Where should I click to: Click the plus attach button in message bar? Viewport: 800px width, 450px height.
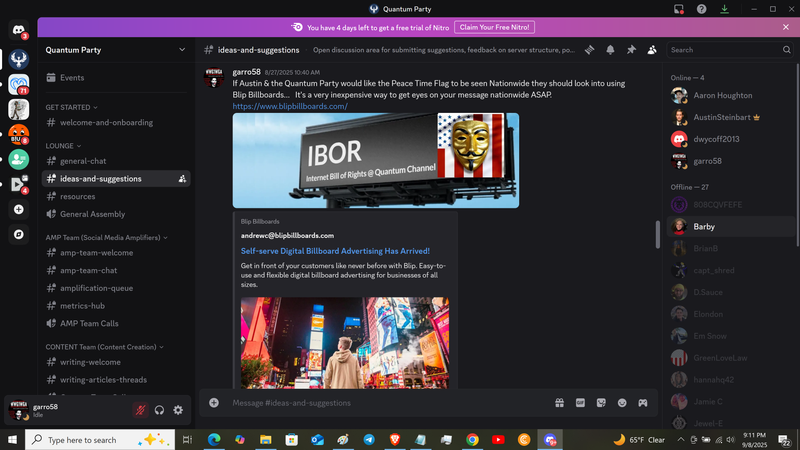(214, 403)
